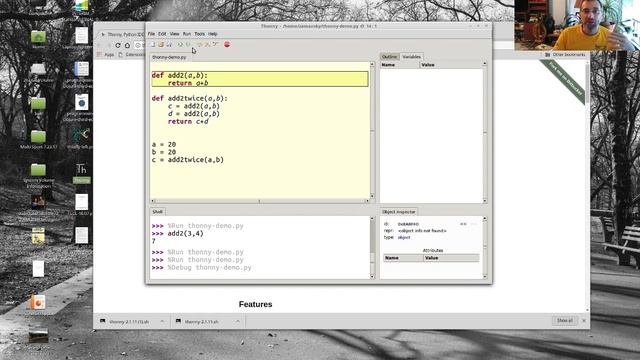Expand options for thonny 2.1.11 (1).sh download

tap(162, 321)
